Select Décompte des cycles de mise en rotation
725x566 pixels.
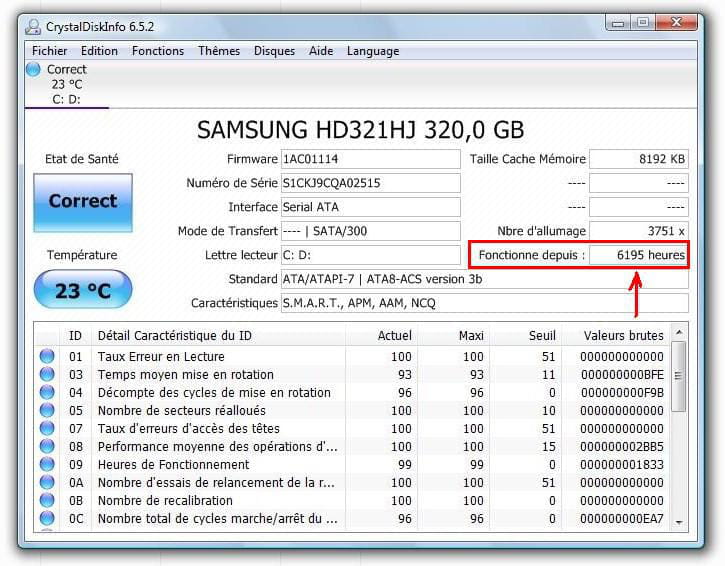[351, 393]
